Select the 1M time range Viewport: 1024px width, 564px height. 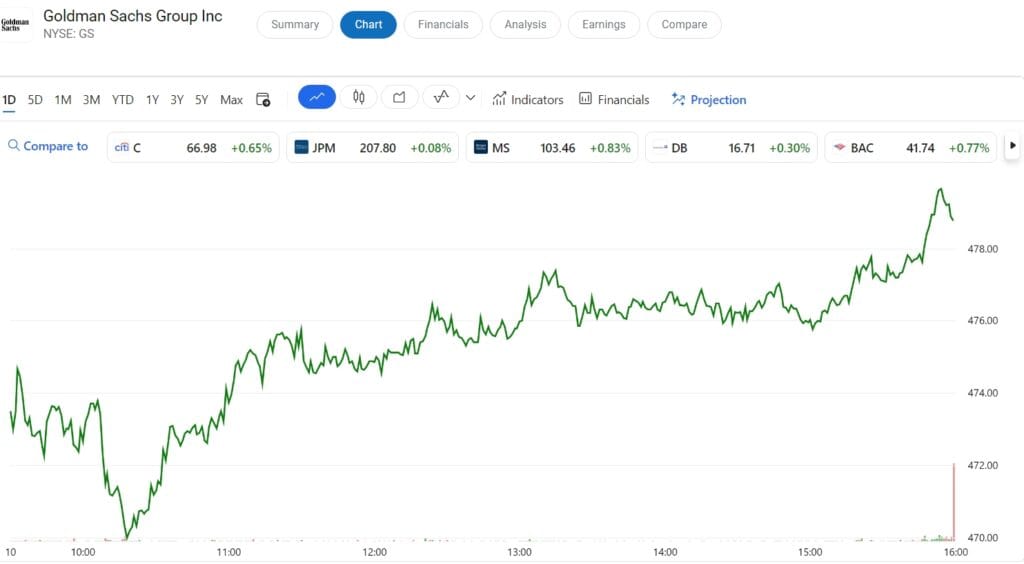point(63,100)
